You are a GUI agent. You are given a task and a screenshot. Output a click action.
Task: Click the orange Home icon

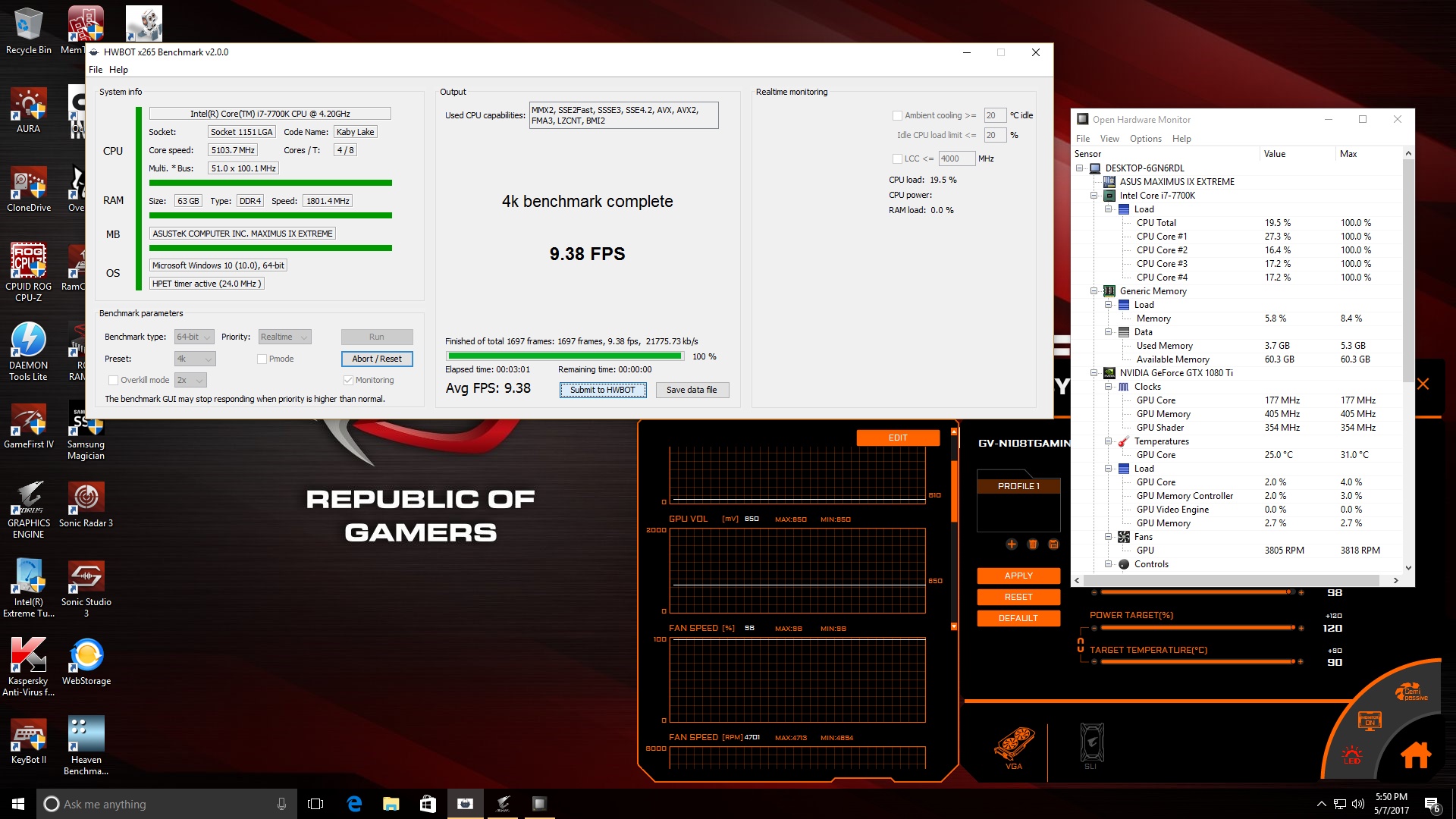click(1415, 755)
